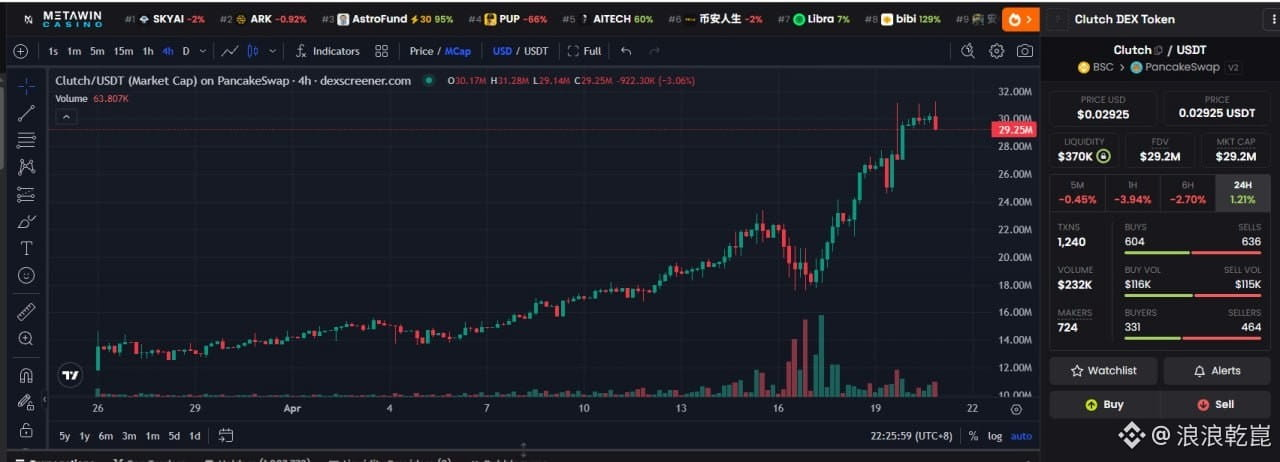Show 5M price change stats
Screen dimensions: 1280x462
[x=1077, y=192]
